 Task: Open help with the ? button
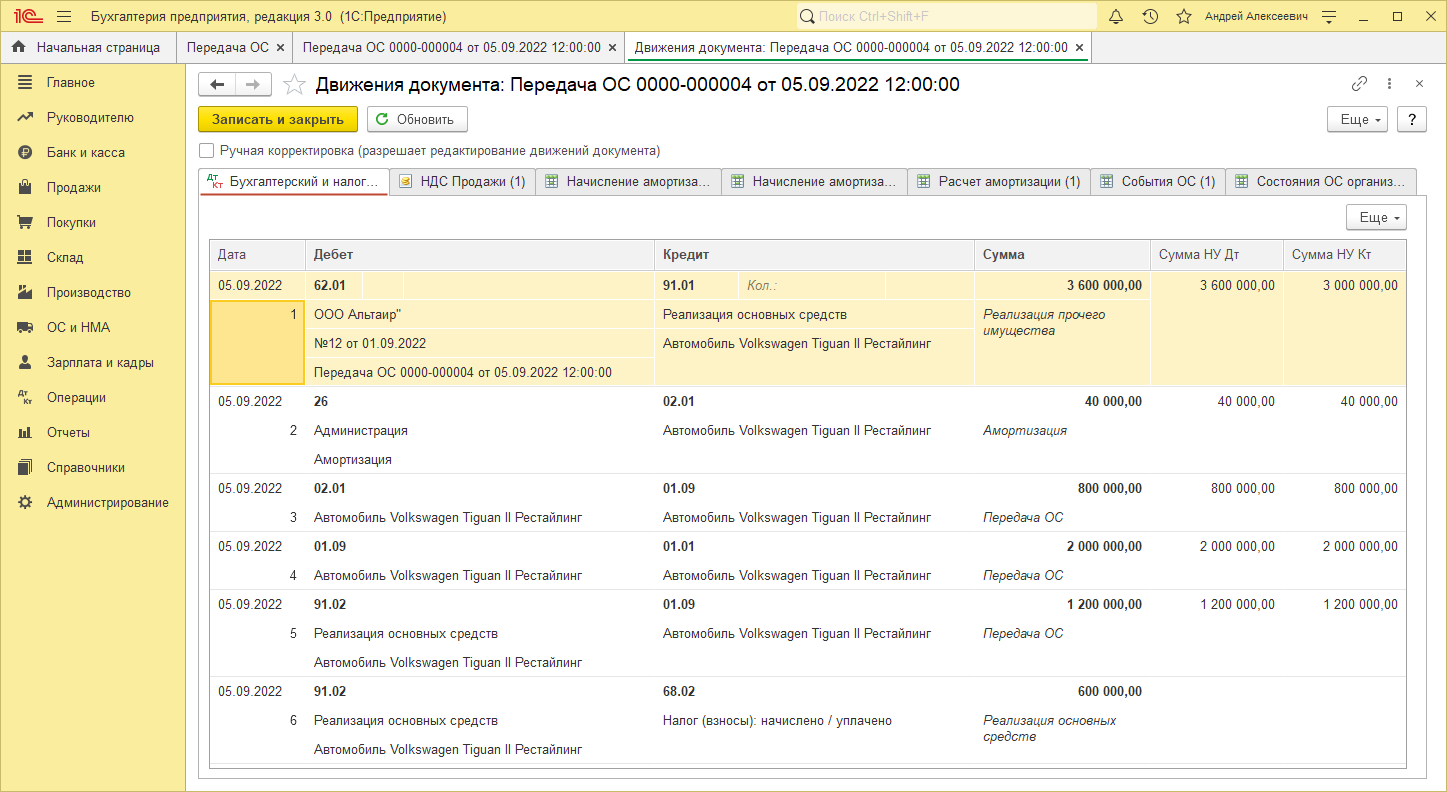click(1411, 119)
